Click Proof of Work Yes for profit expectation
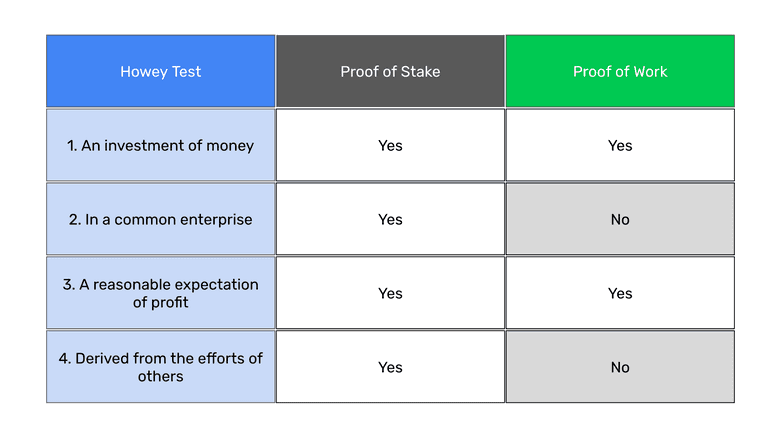 620,293
